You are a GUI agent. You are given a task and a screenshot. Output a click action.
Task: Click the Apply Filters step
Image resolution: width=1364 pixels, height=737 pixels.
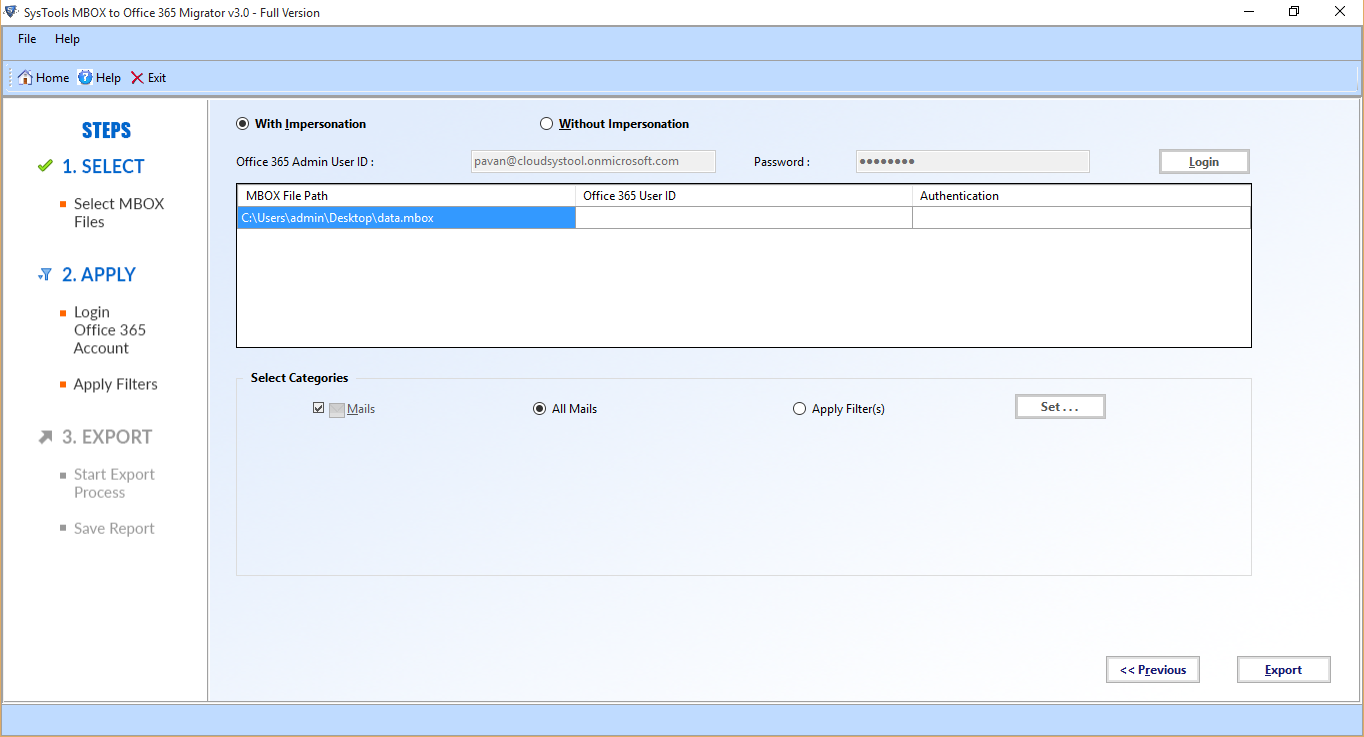pos(115,384)
